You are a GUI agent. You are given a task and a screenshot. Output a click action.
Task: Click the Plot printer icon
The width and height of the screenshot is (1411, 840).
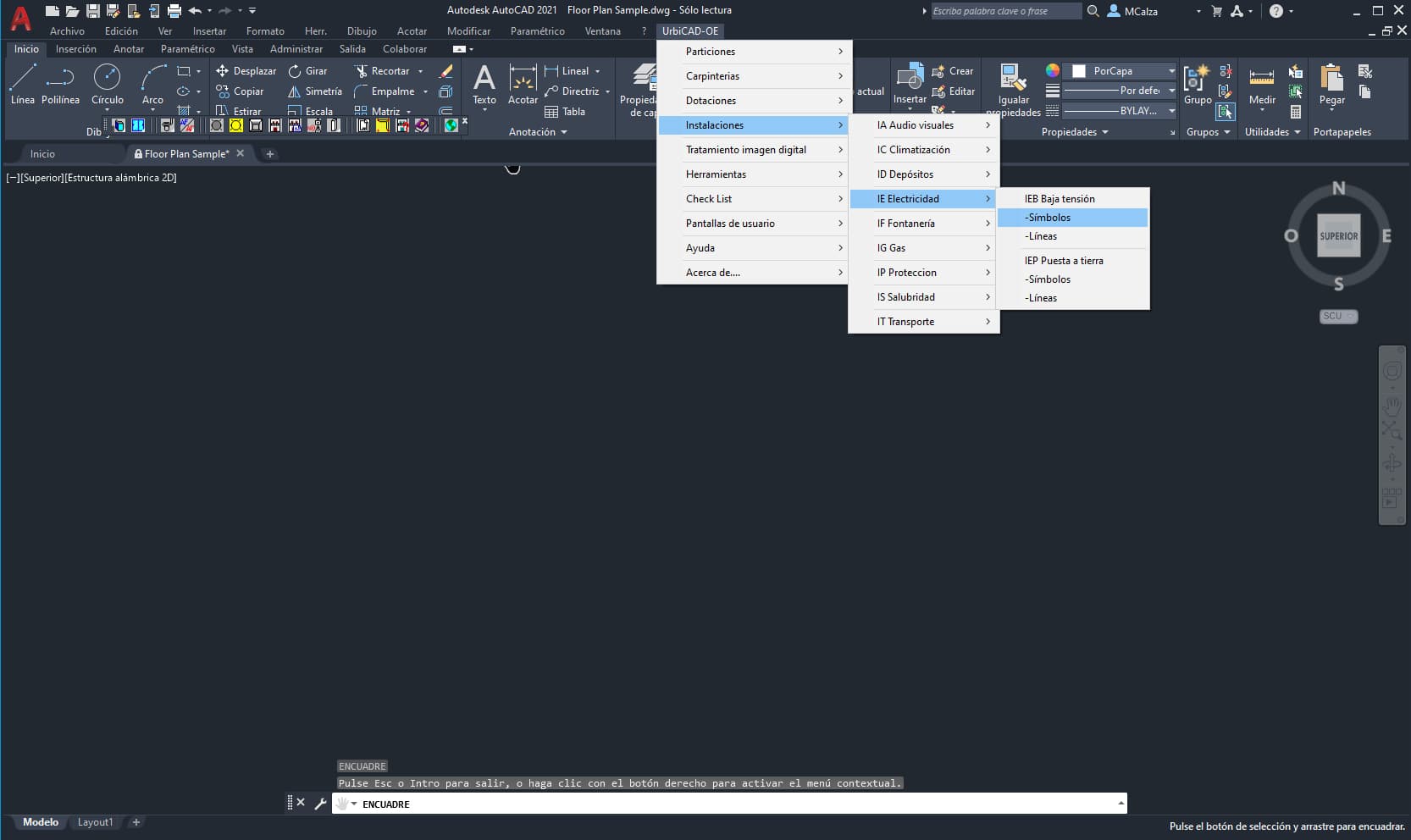174,11
